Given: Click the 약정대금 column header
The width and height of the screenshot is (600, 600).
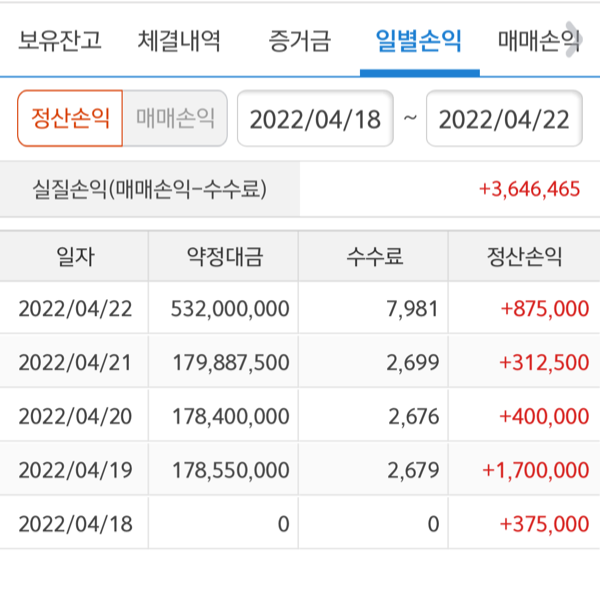Looking at the screenshot, I should click(x=224, y=257).
